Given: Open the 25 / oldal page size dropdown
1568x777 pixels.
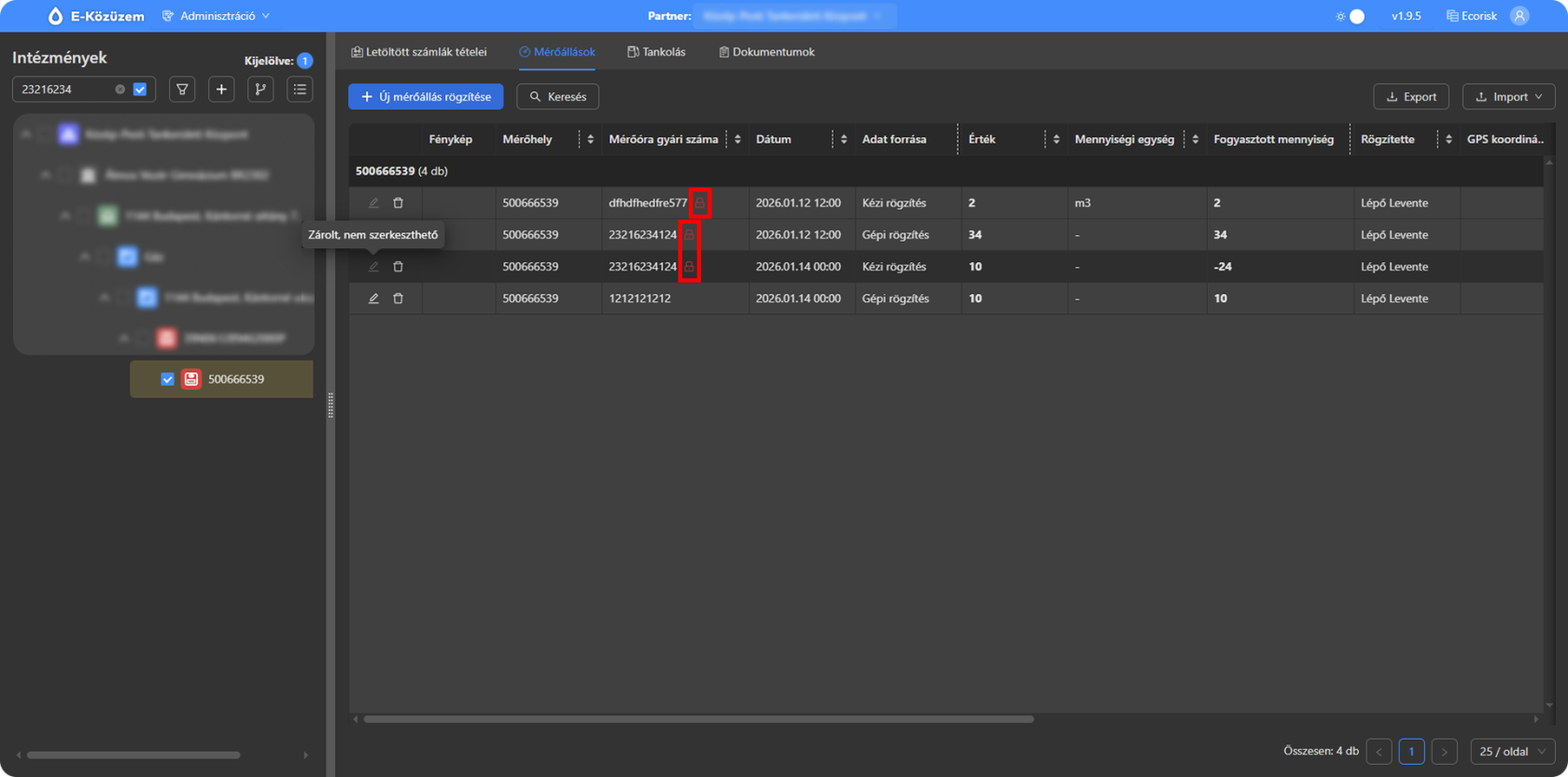Looking at the screenshot, I should point(1511,752).
